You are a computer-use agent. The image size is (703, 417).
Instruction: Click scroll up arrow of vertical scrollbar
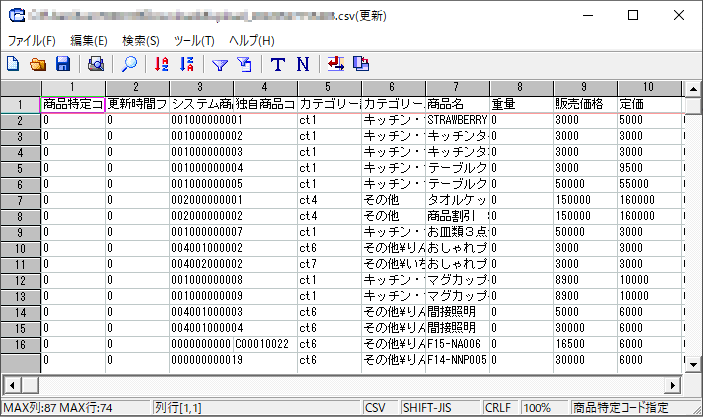pyautogui.click(x=693, y=89)
